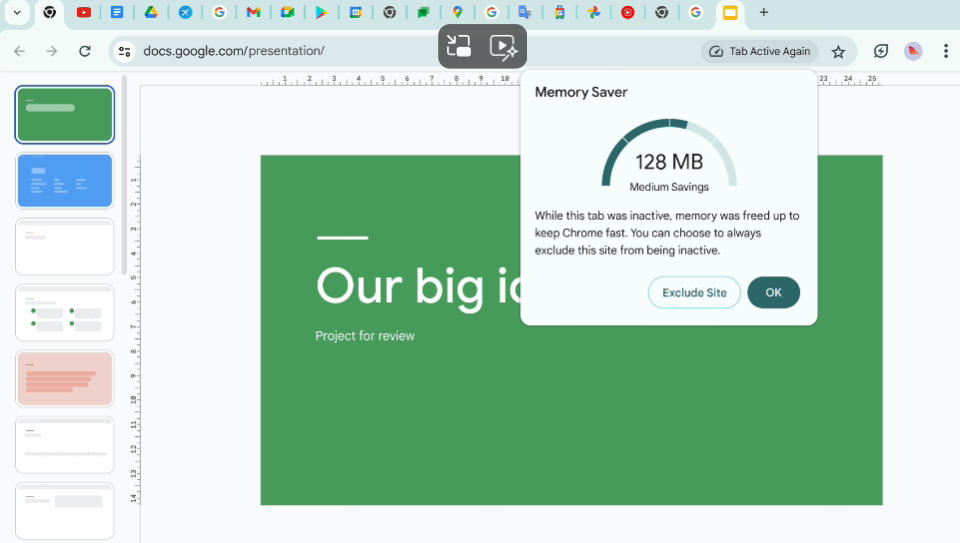Screen dimensions: 960x543
Task: Select the blue second slide thumbnail
Action: coord(65,180)
